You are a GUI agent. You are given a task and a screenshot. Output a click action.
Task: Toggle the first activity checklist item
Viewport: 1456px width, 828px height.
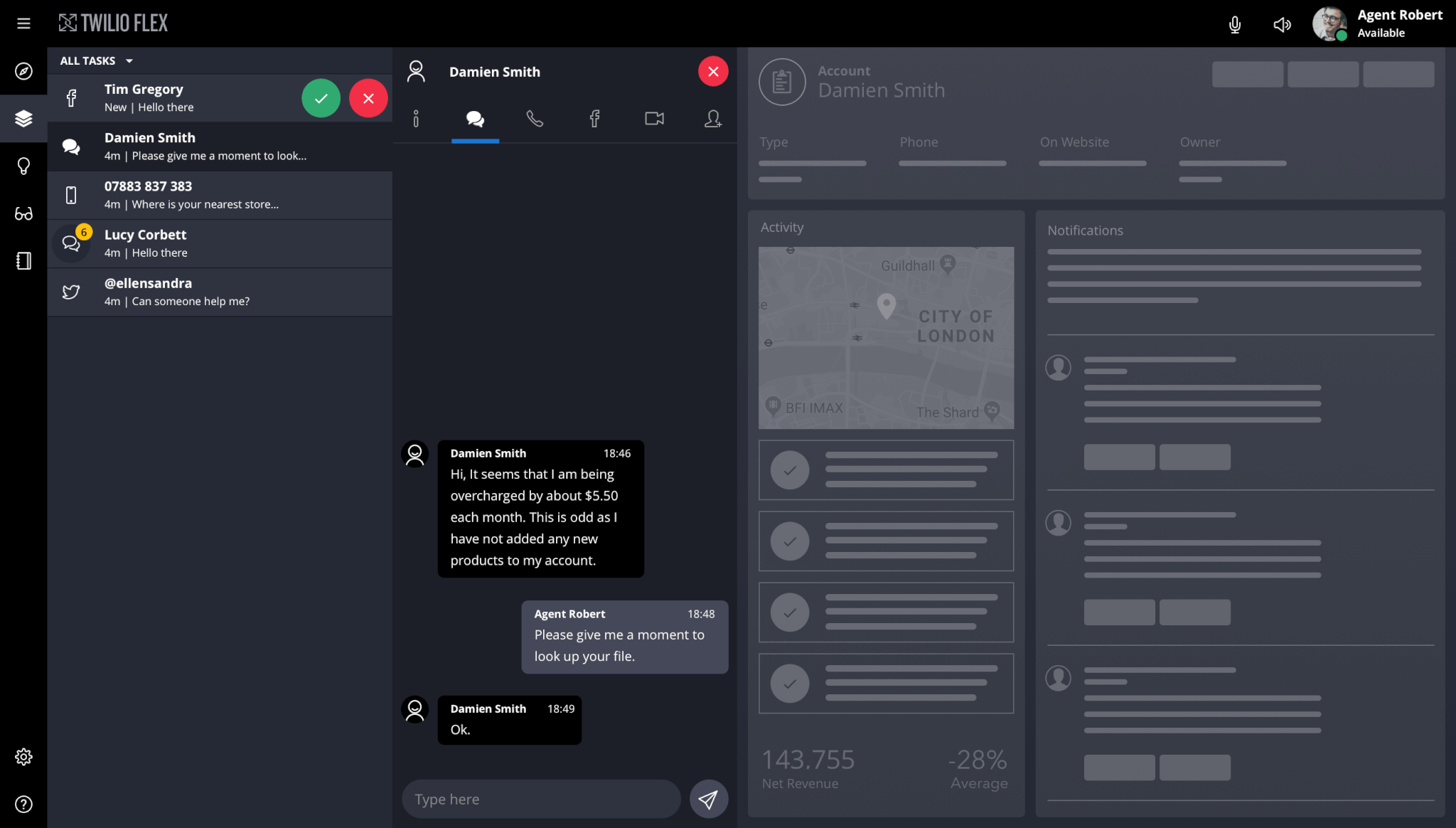pyautogui.click(x=790, y=470)
